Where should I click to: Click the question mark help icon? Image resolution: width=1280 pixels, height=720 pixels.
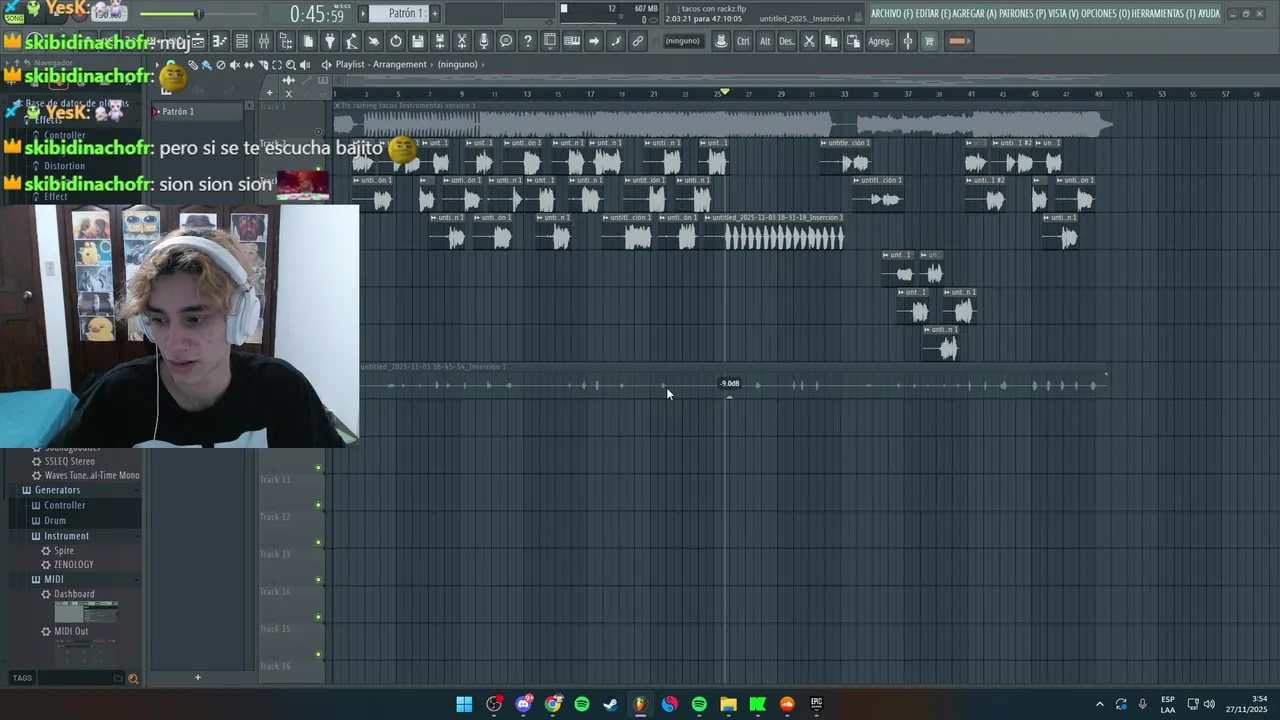[527, 41]
